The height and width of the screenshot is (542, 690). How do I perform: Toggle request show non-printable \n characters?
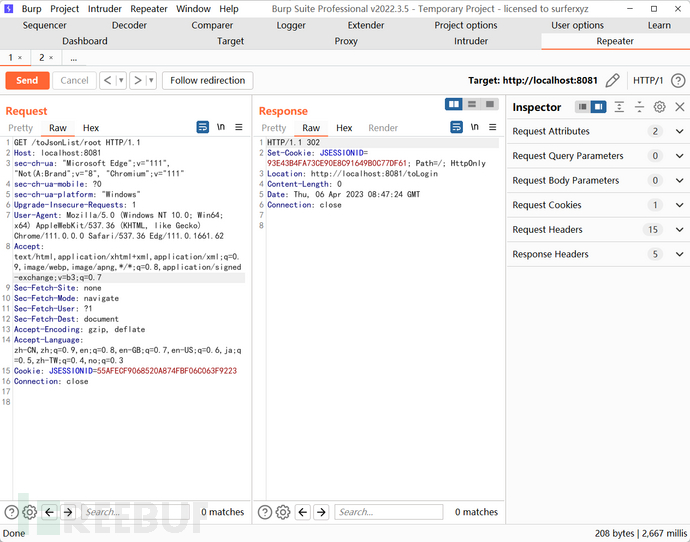pyautogui.click(x=221, y=127)
